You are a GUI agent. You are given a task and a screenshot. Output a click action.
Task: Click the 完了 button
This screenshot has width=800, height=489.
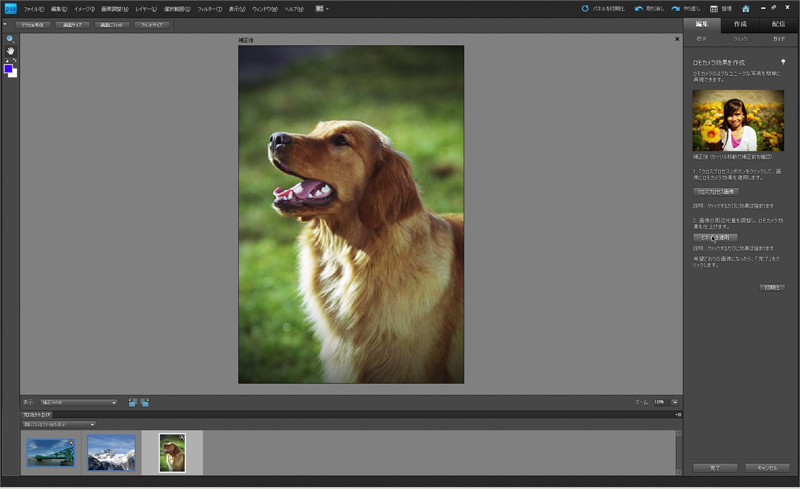coord(715,467)
